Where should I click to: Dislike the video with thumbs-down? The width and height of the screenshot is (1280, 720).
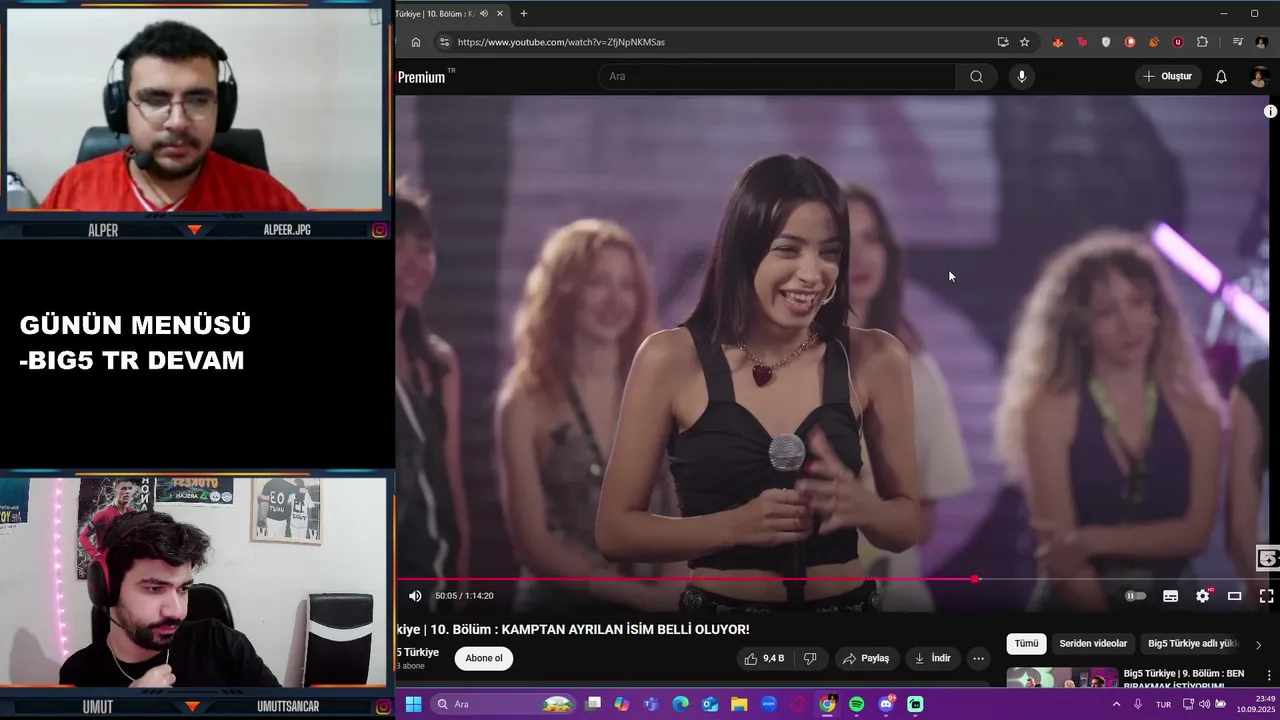pos(810,658)
